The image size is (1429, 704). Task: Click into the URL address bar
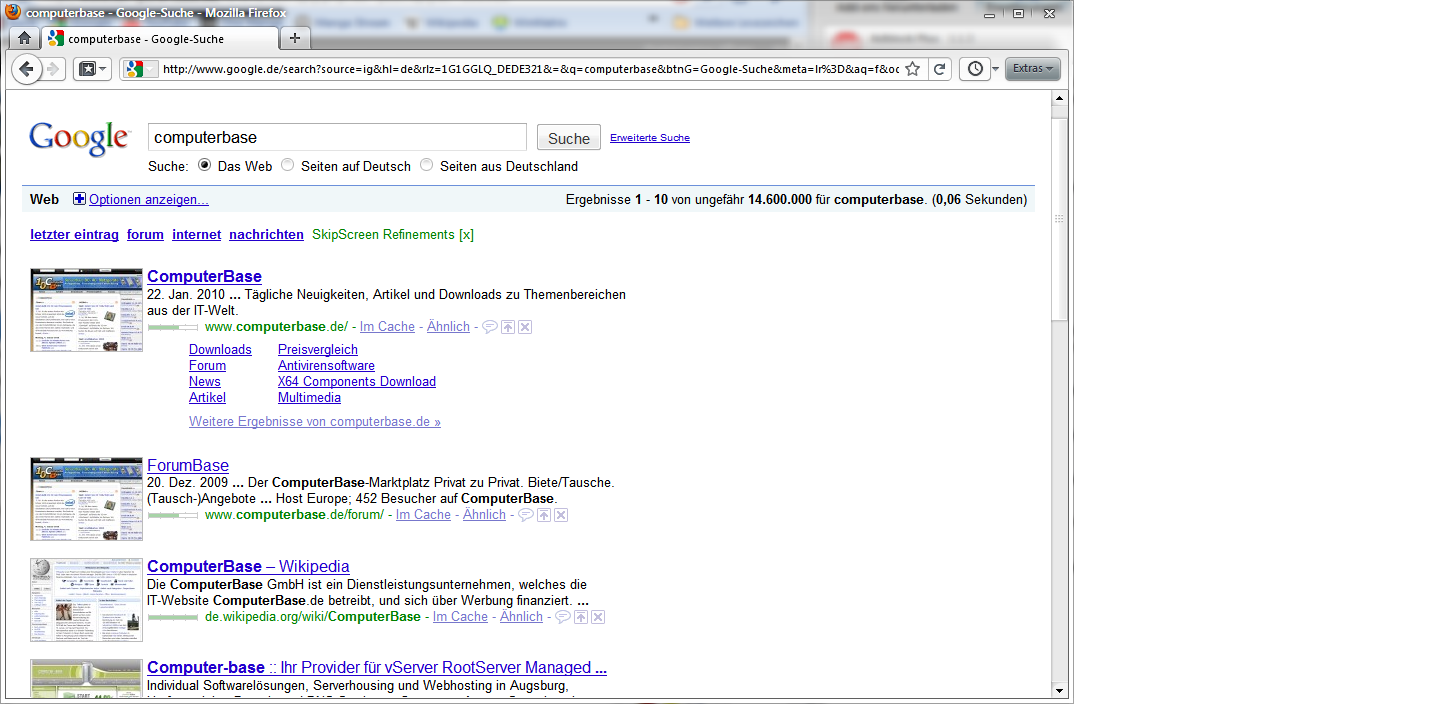tap(530, 69)
